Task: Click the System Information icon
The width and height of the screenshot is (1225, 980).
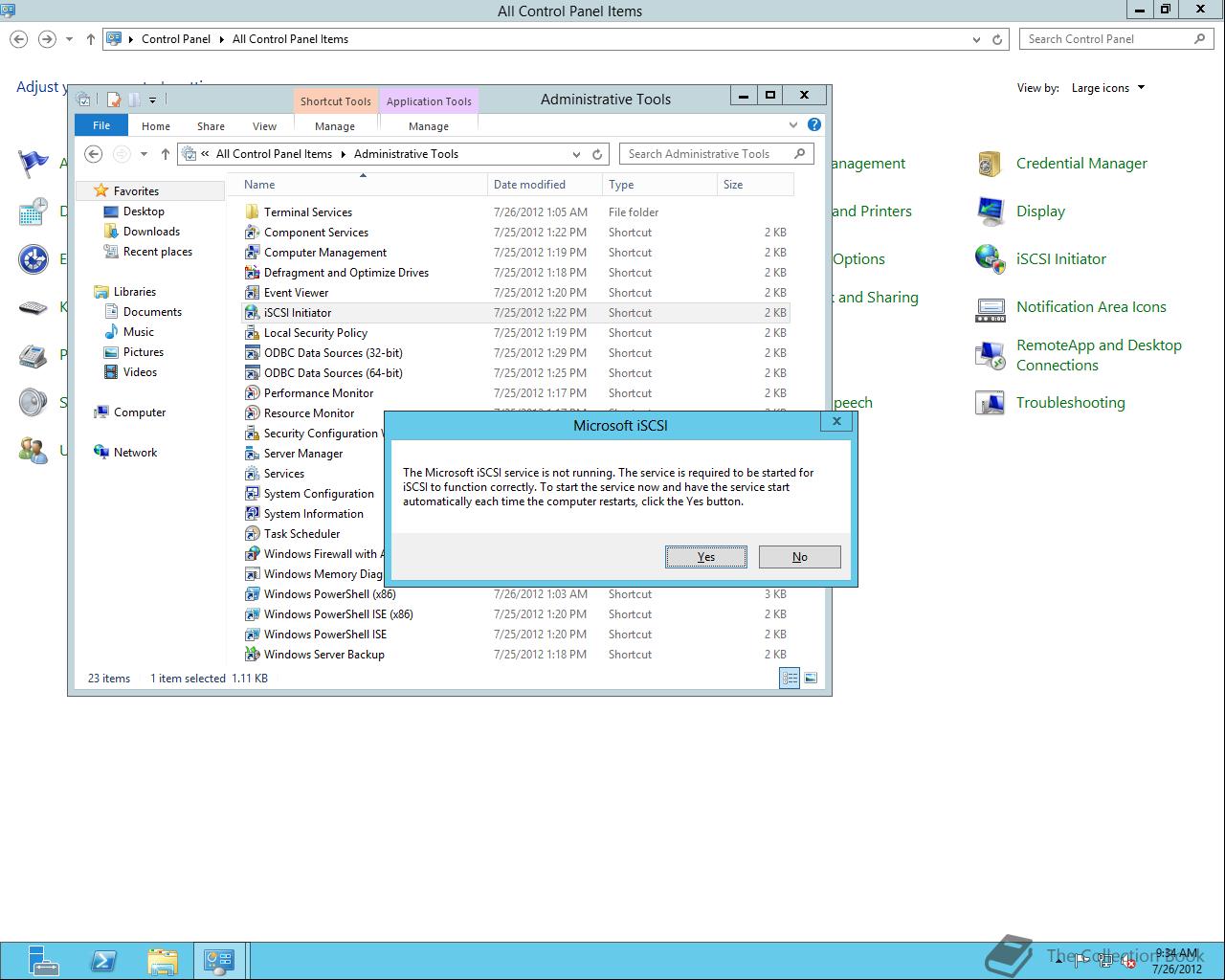Action: [252, 514]
